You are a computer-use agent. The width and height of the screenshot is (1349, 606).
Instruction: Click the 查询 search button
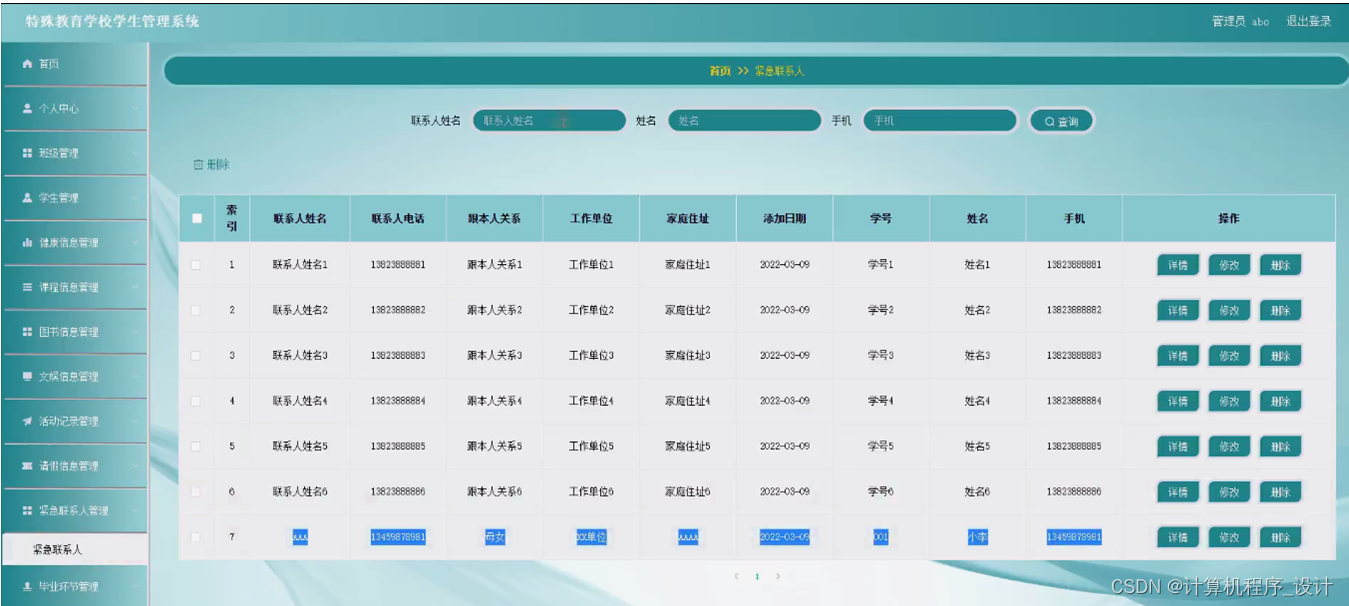pyautogui.click(x=1062, y=121)
